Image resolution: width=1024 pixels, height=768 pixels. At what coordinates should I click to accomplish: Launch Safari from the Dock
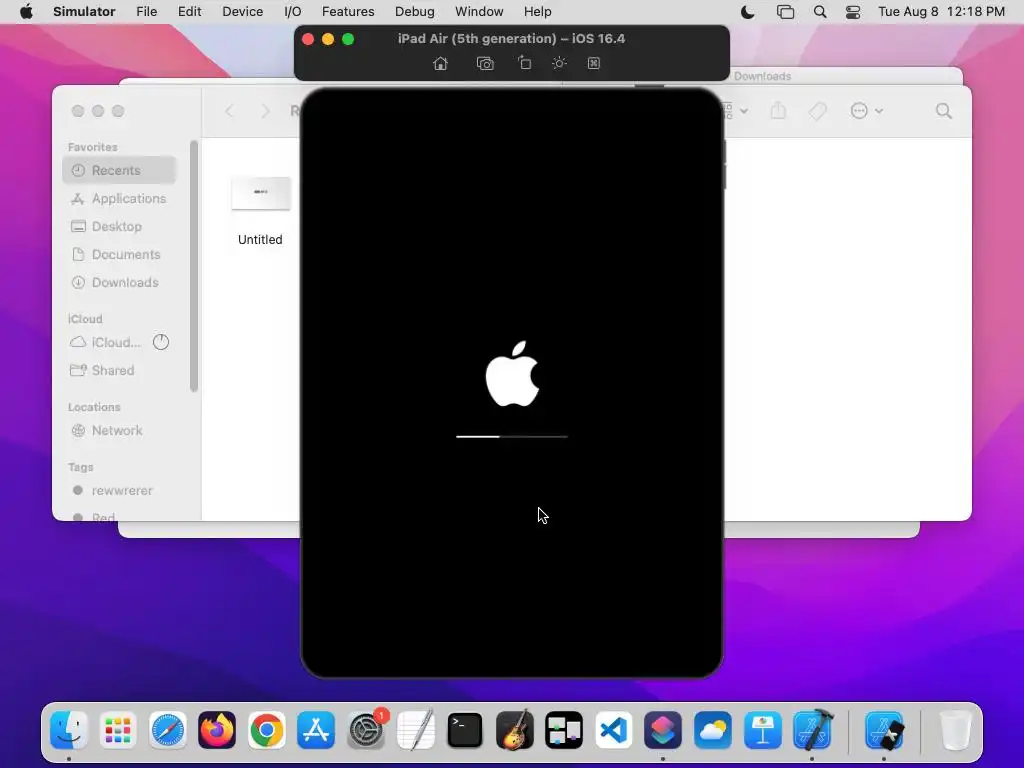pos(168,729)
